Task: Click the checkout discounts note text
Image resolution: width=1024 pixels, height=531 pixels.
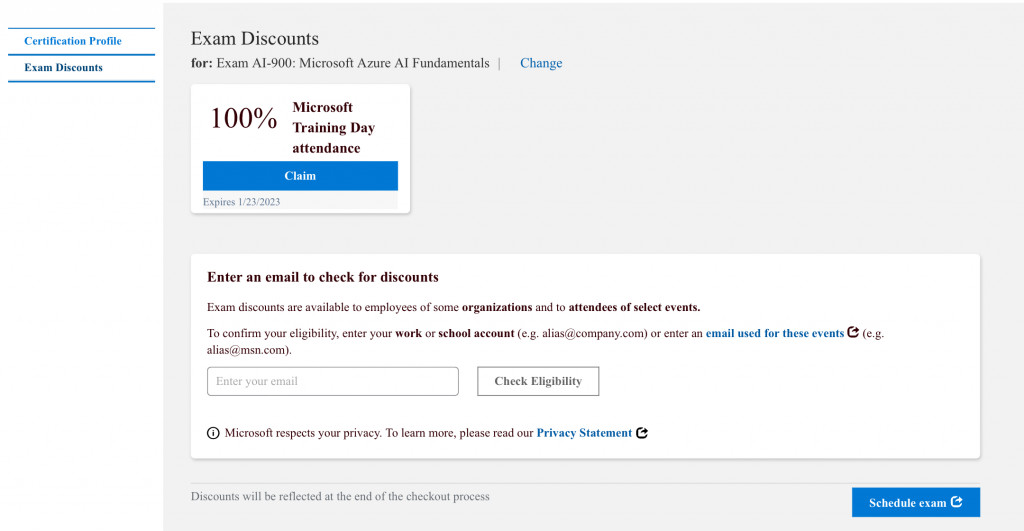Action: coord(340,496)
